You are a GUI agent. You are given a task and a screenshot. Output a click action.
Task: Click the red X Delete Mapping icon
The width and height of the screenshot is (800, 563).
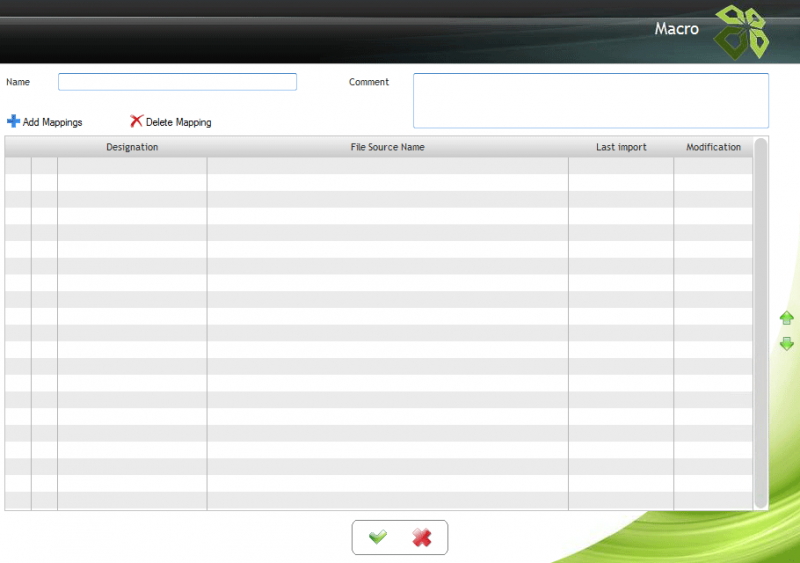click(136, 121)
